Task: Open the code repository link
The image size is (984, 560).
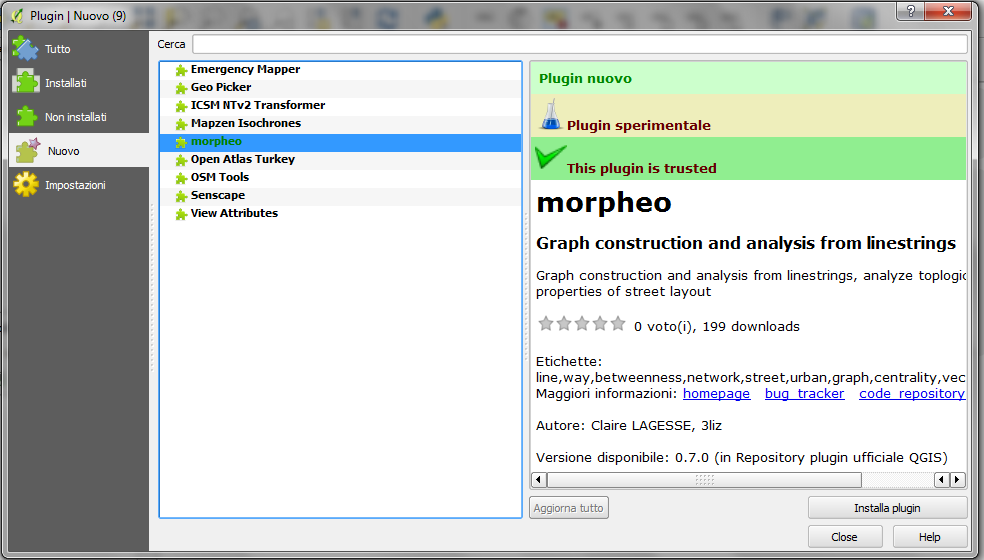Action: [x=912, y=394]
